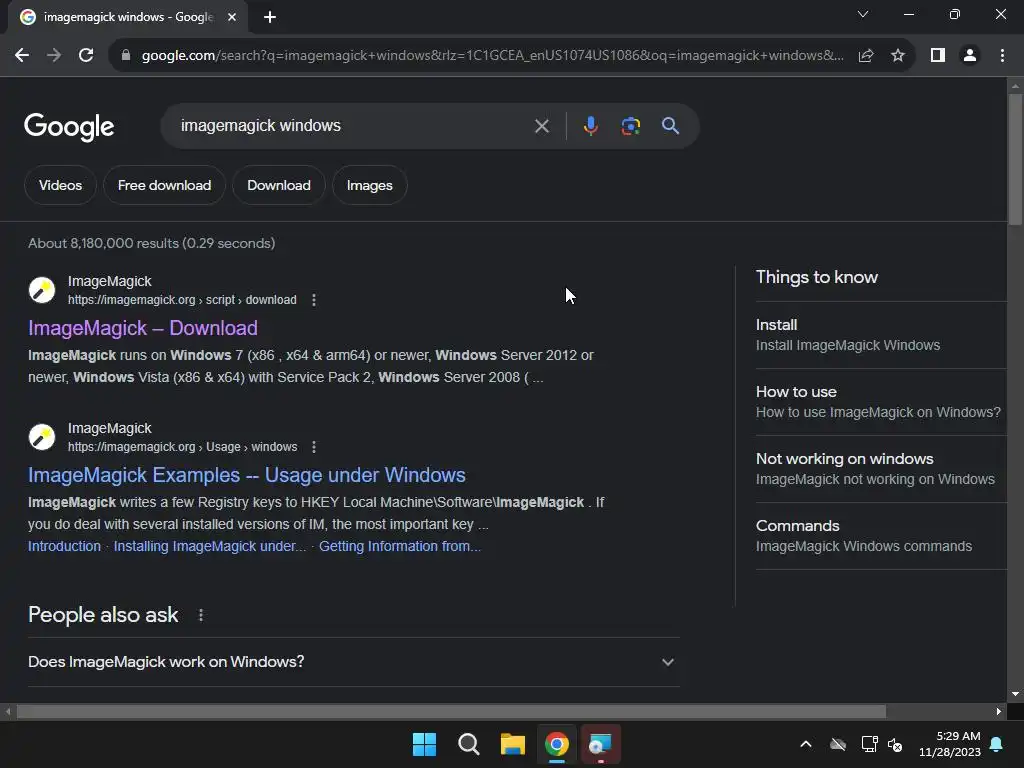The image size is (1024, 768).
Task: Click the vertical scrollbar thumb
Action: (x=1015, y=159)
